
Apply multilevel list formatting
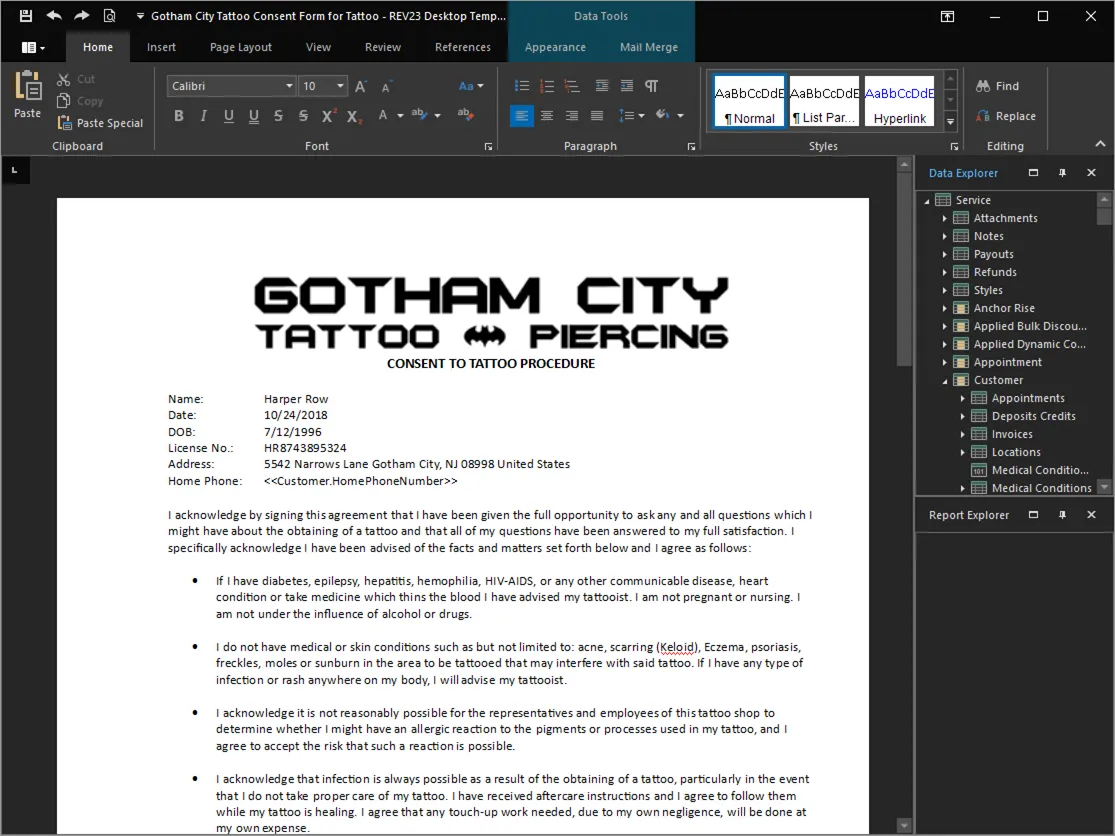[x=572, y=86]
